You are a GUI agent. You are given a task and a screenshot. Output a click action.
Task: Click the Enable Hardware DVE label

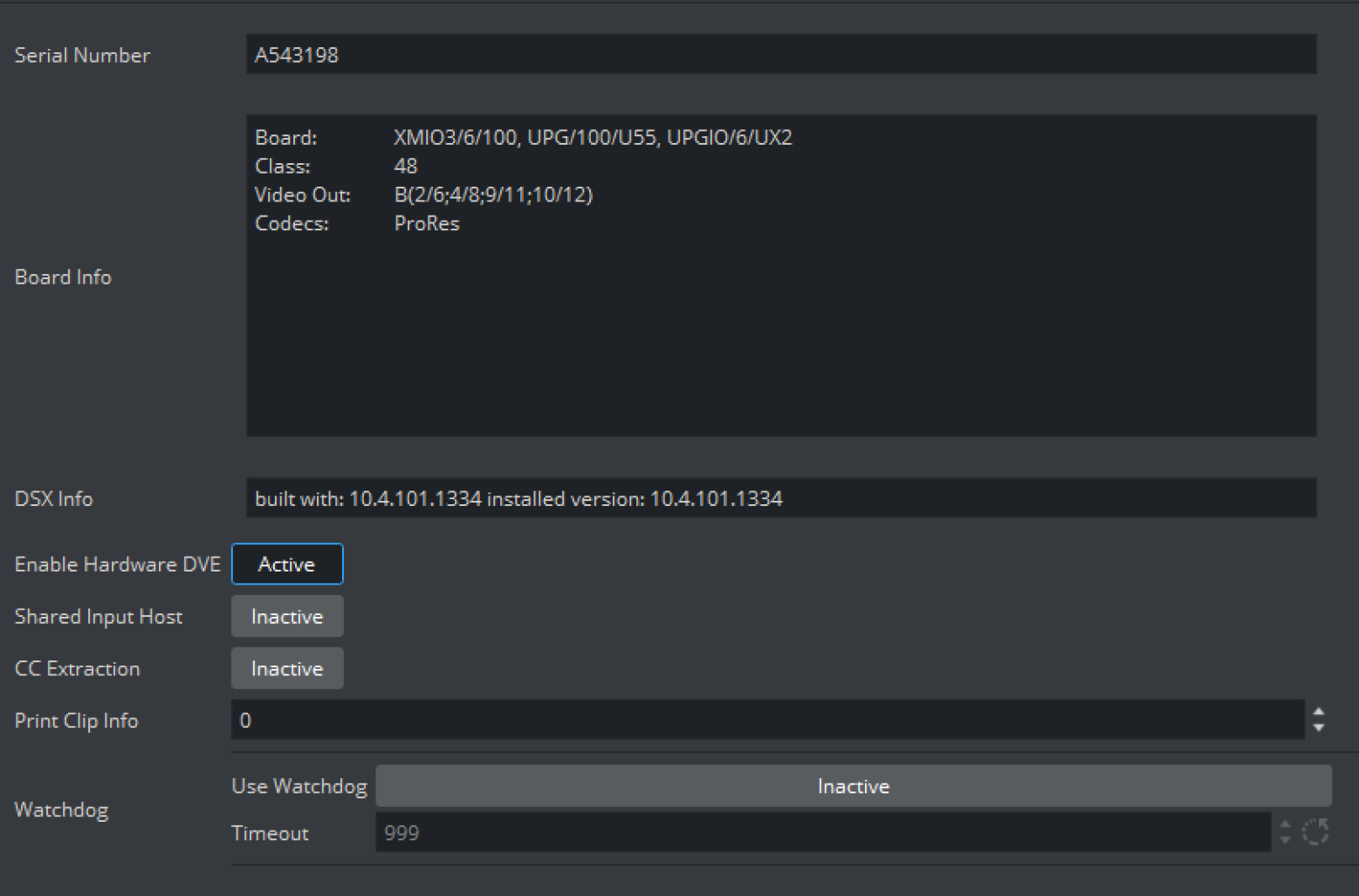coord(118,564)
